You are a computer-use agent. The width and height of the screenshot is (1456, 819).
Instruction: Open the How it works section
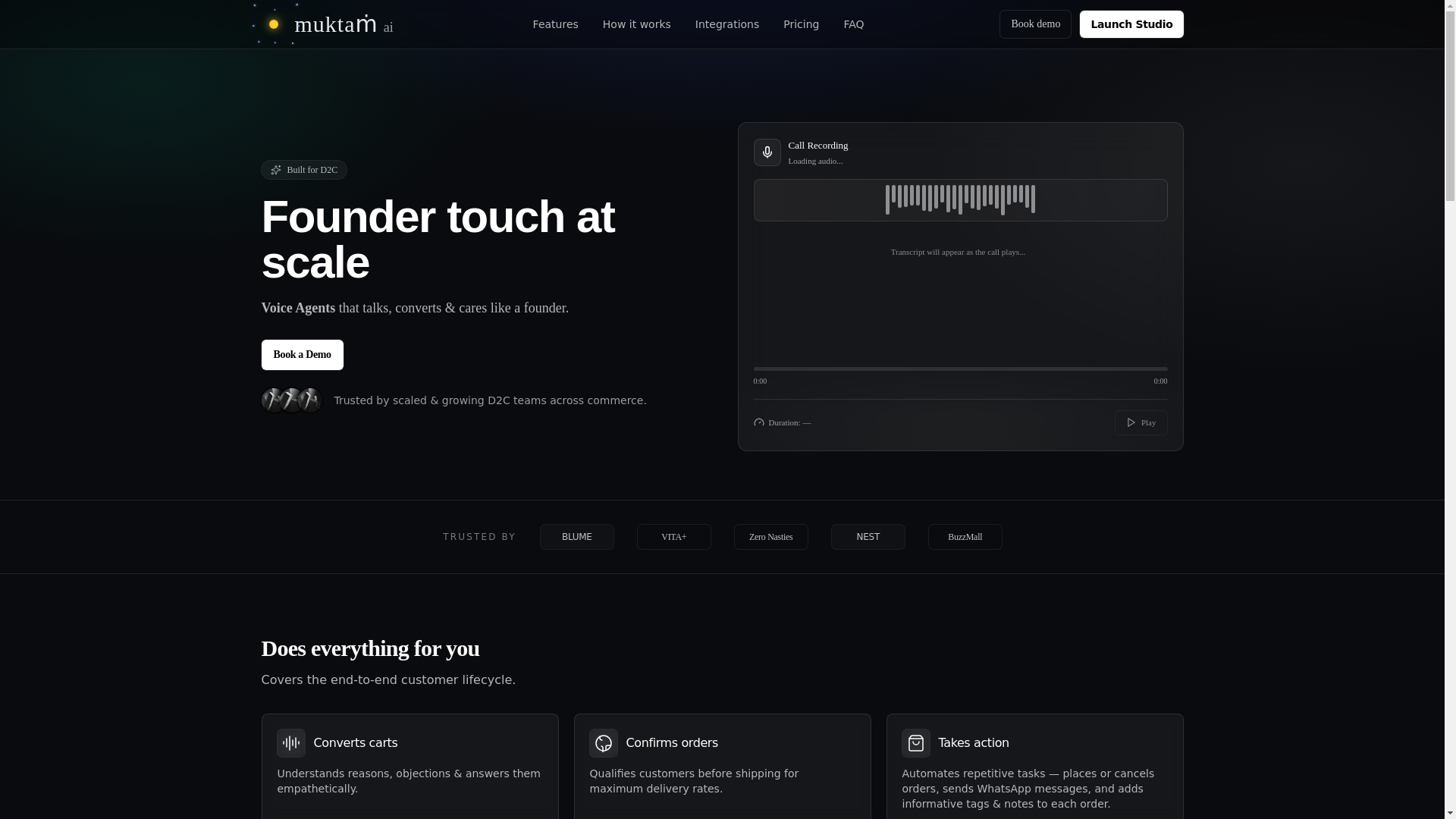(x=636, y=24)
